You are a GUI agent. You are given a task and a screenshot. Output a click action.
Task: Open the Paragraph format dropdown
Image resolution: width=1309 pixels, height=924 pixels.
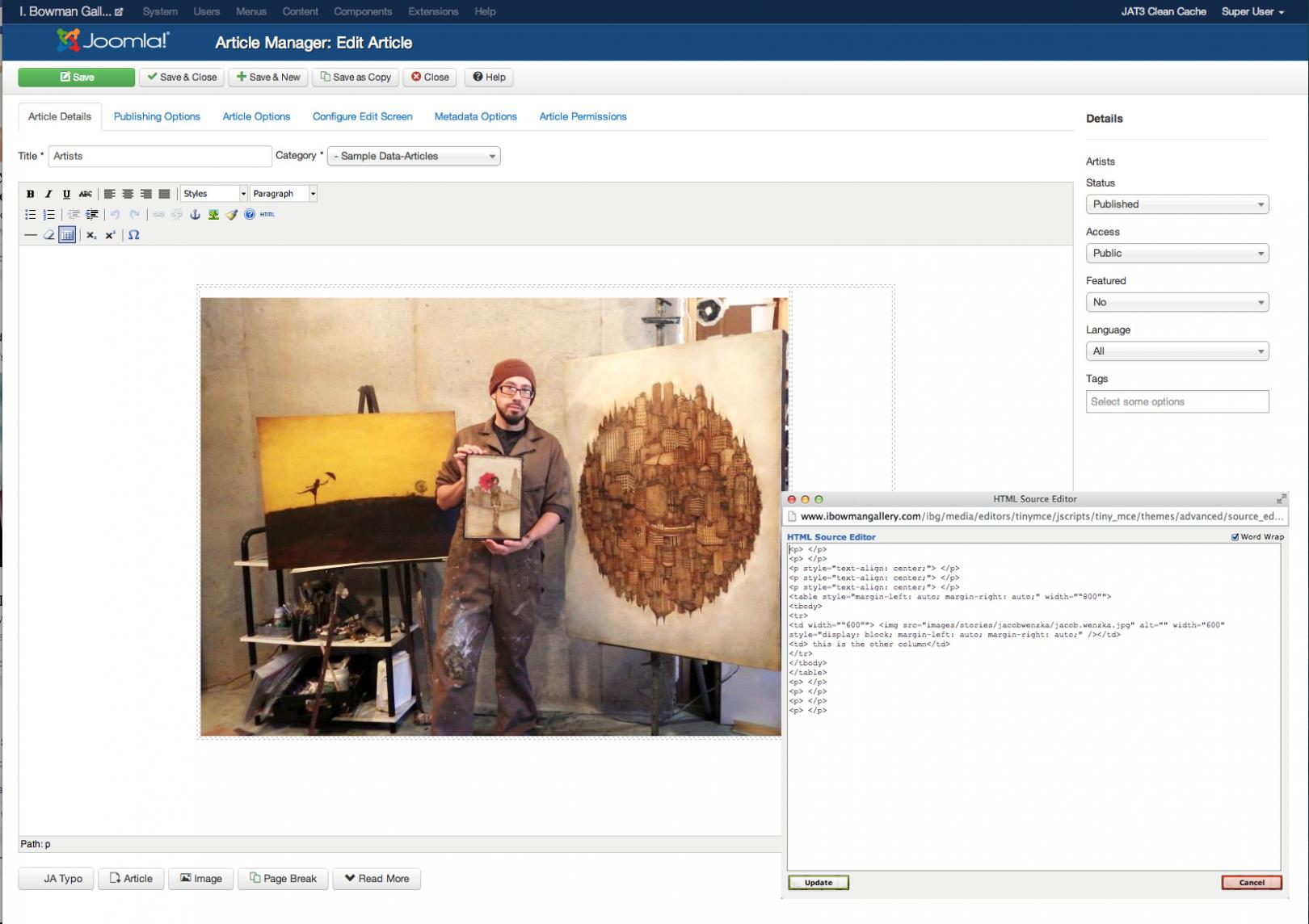tap(283, 194)
